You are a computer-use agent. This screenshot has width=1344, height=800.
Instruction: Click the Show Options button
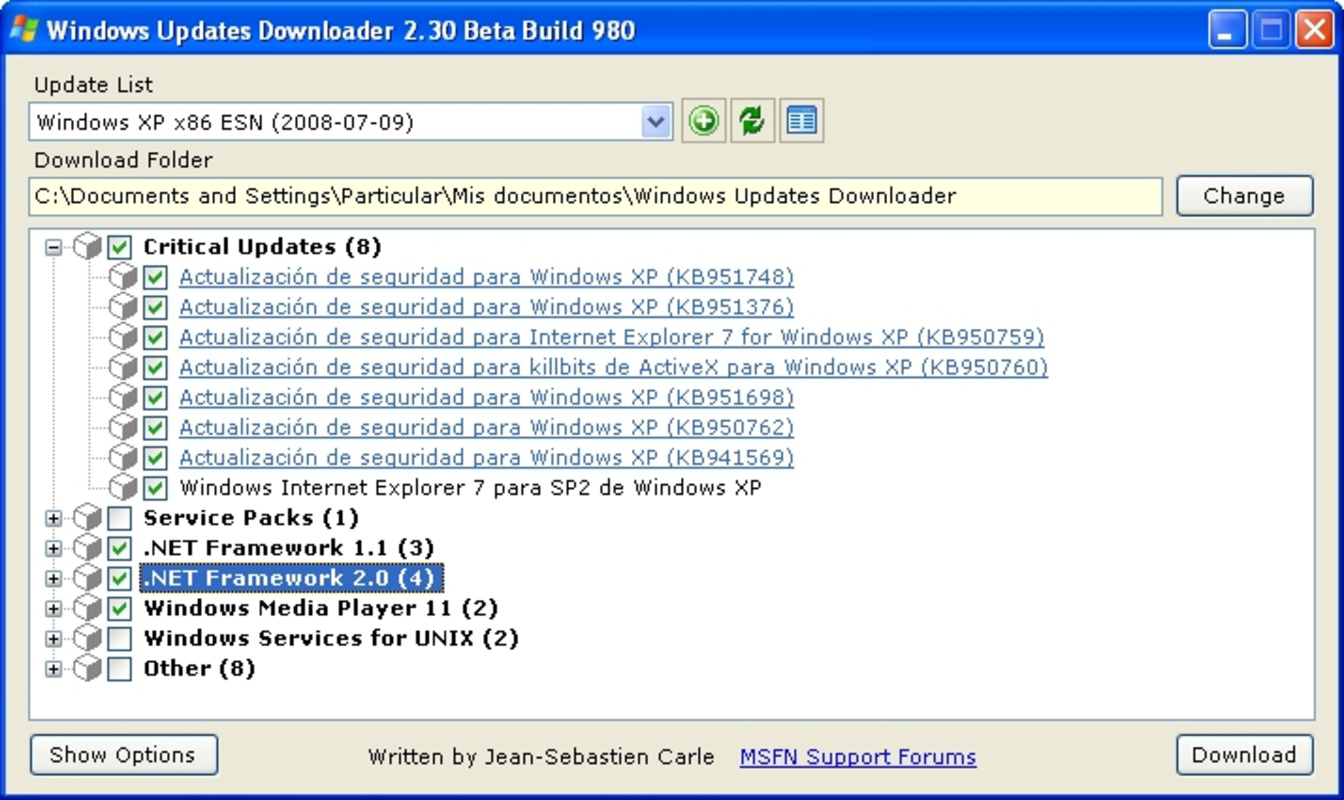pos(123,755)
